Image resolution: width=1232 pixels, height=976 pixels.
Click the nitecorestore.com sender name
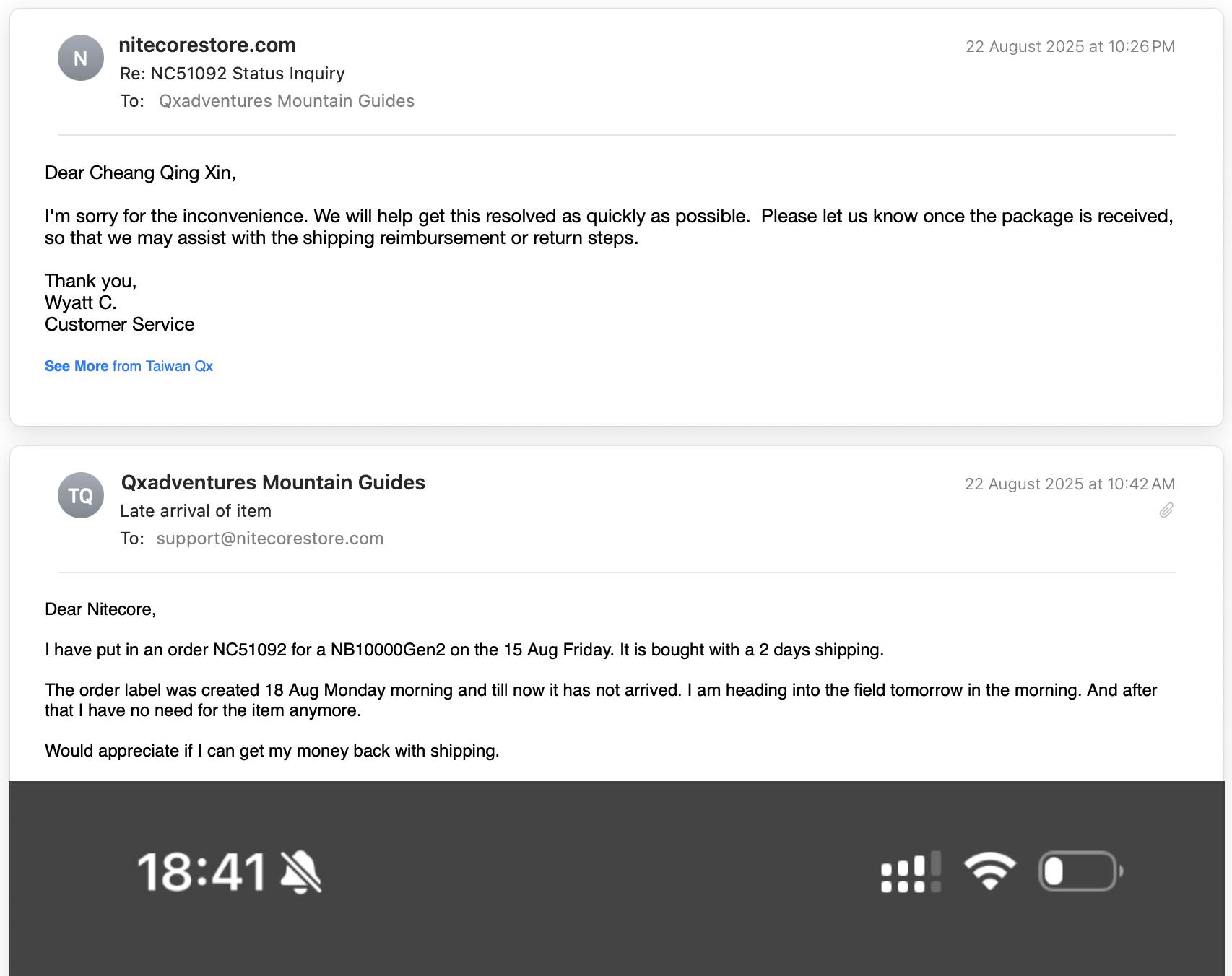click(x=207, y=45)
